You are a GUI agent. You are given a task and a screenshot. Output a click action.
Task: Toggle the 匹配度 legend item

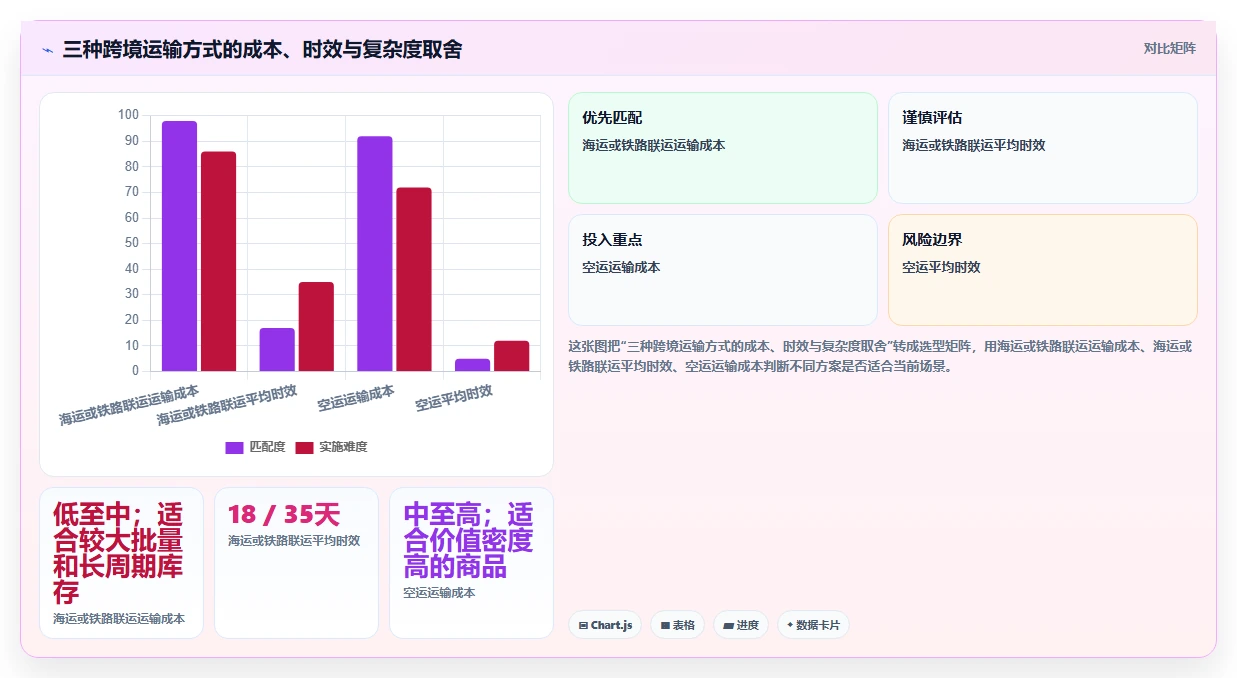255,447
